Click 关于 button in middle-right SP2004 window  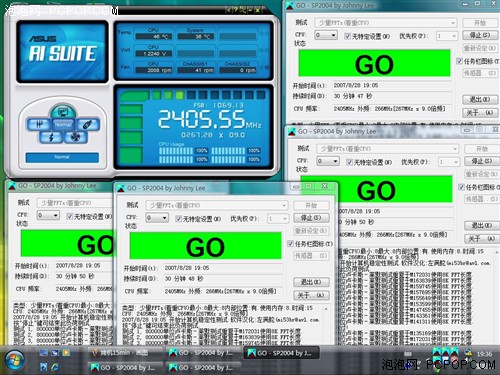click(x=482, y=239)
